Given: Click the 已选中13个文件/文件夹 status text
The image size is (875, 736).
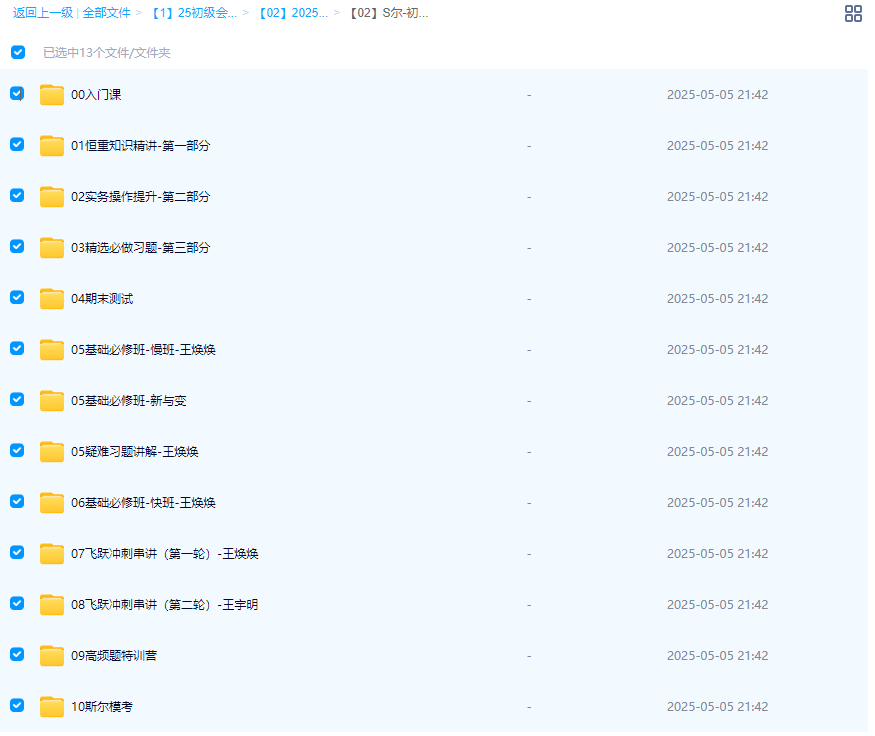Looking at the screenshot, I should pos(107,52).
